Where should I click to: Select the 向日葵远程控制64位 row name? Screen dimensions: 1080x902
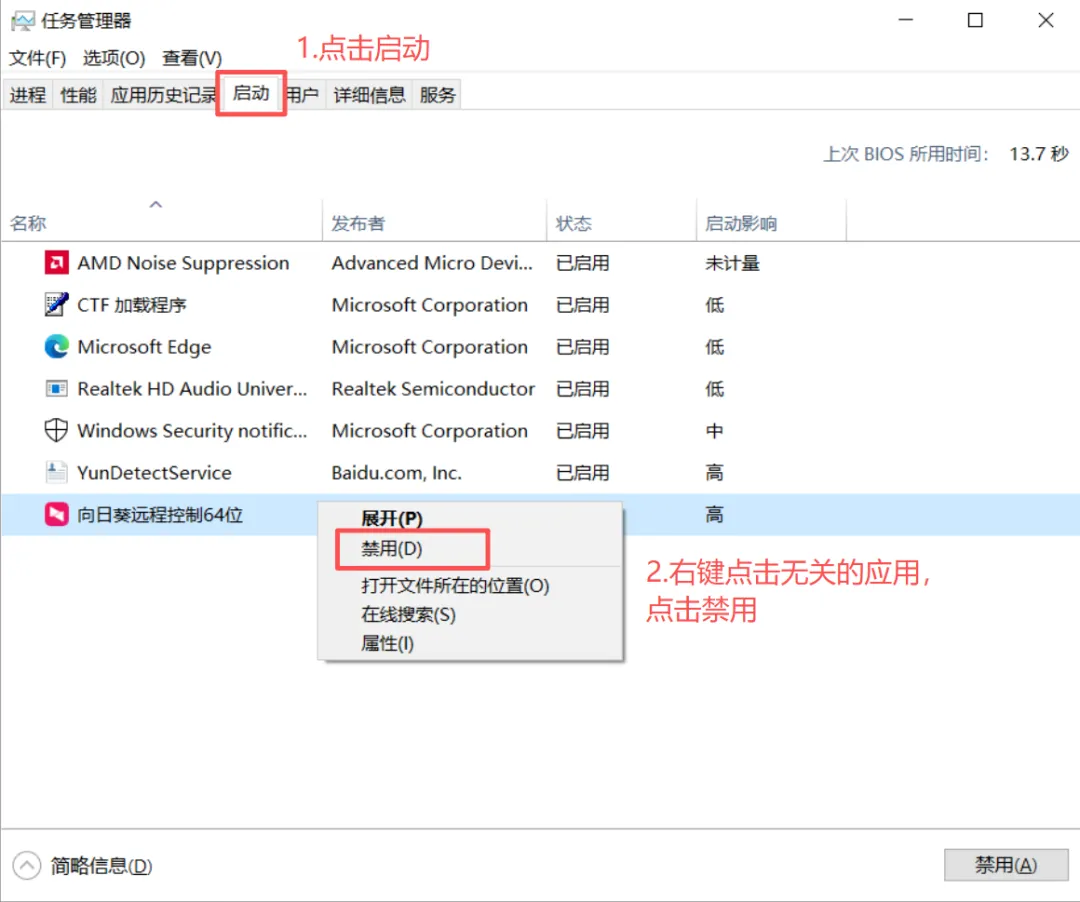160,515
